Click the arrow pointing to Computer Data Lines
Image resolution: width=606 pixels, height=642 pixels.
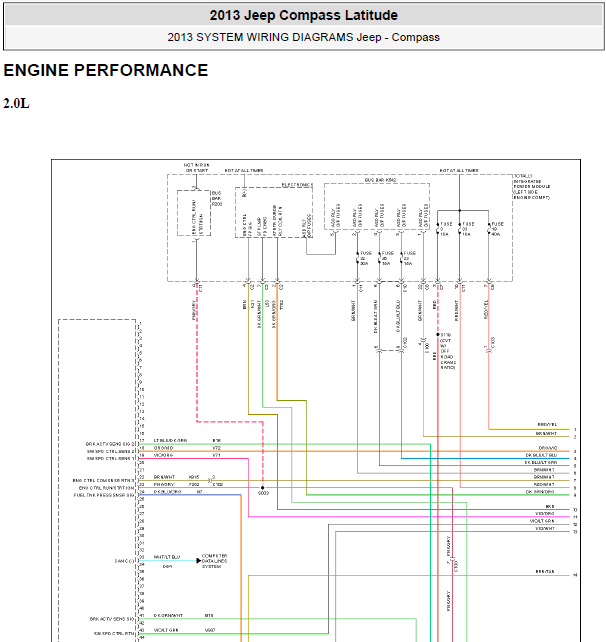tap(199, 561)
